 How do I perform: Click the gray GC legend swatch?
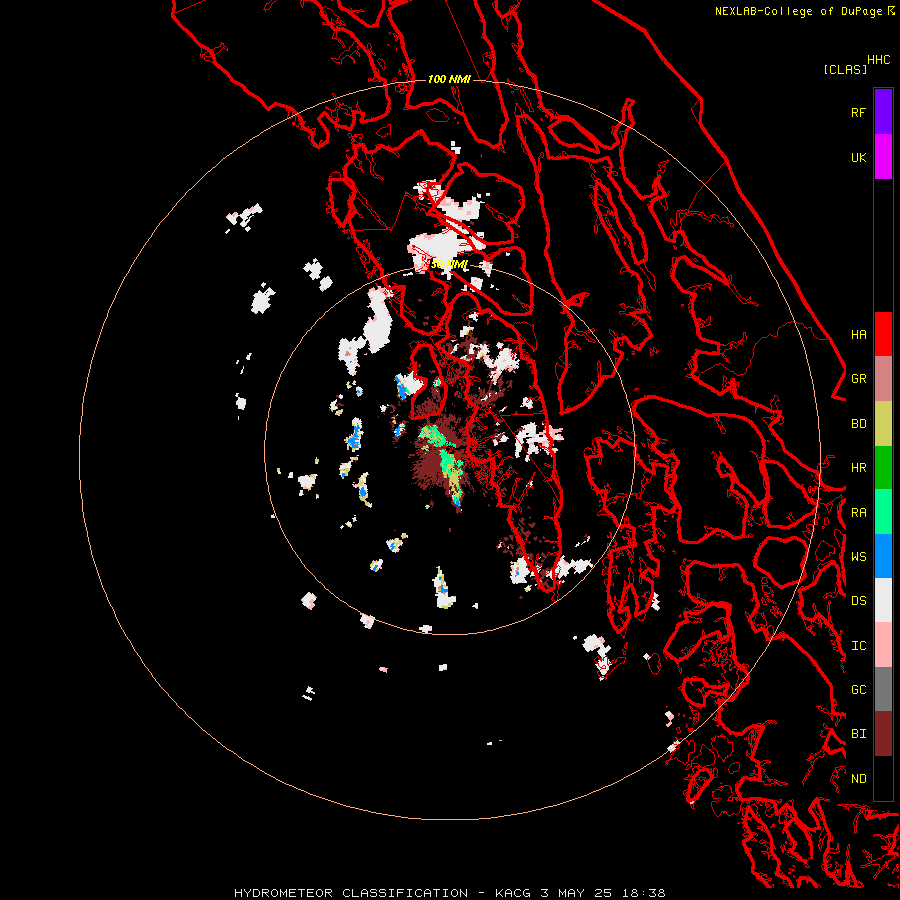pos(883,689)
